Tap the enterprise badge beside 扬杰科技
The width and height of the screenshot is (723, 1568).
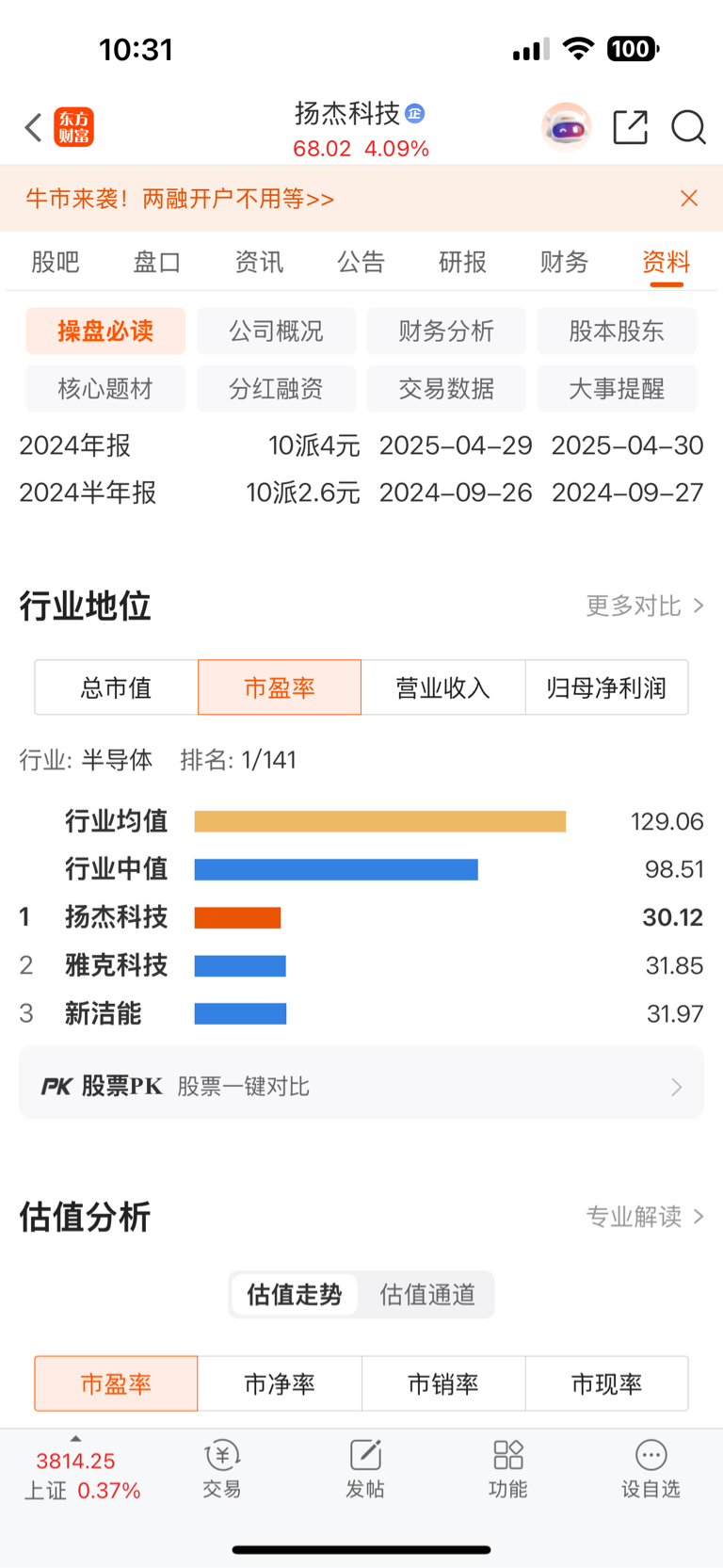coord(414,114)
